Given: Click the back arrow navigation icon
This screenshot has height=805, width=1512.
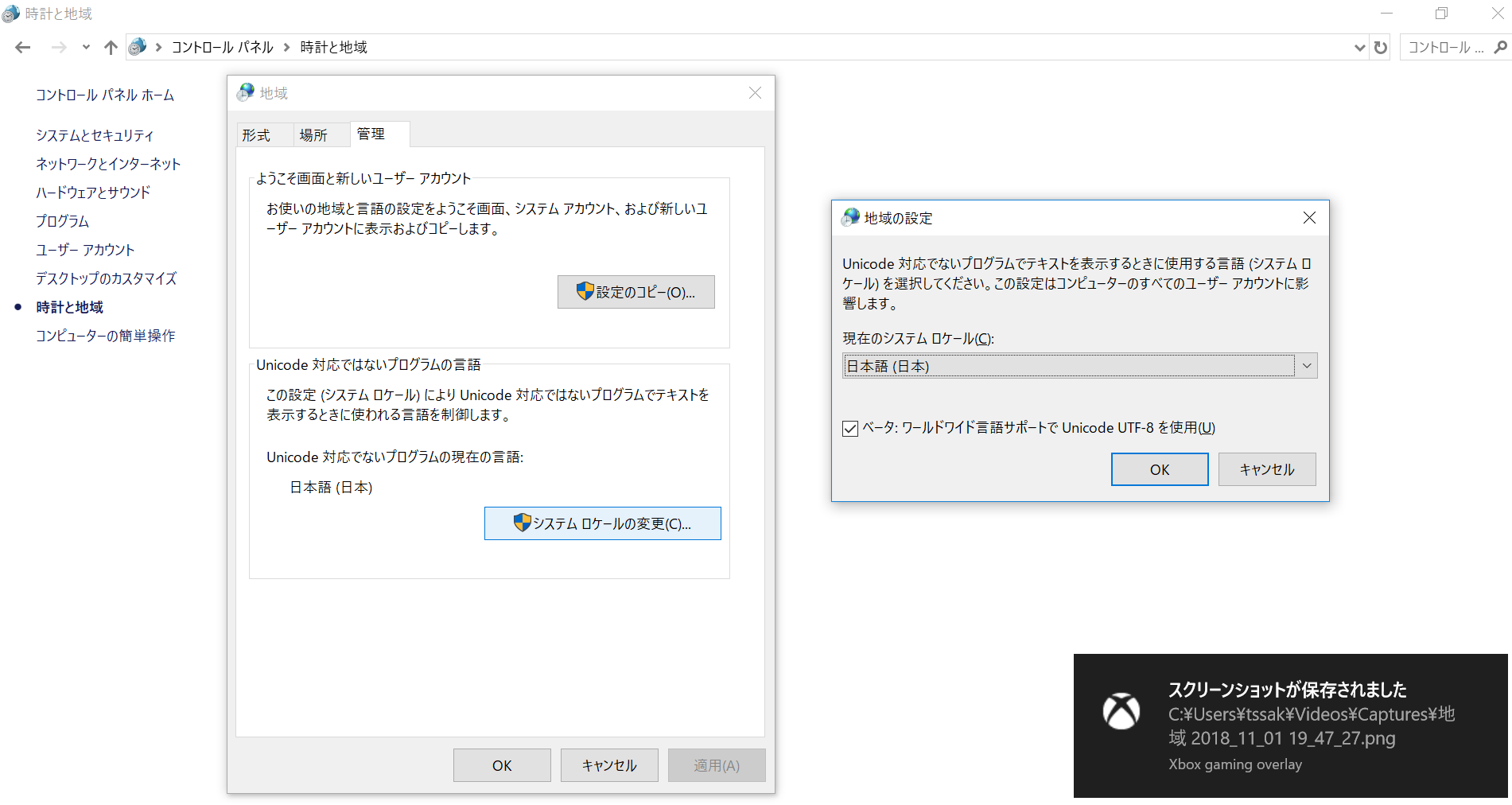Looking at the screenshot, I should pyautogui.click(x=23, y=48).
